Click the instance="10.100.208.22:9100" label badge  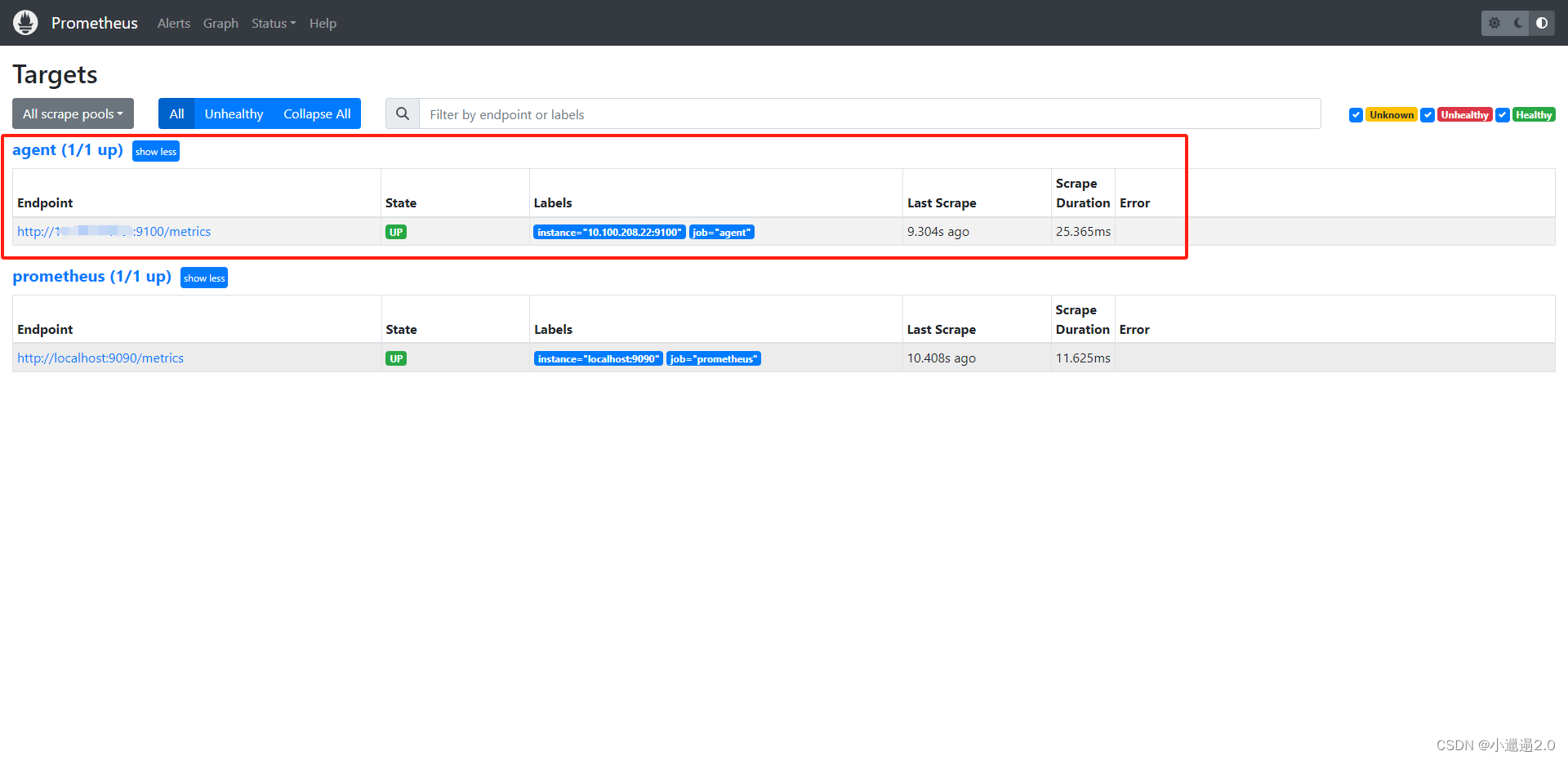(609, 233)
